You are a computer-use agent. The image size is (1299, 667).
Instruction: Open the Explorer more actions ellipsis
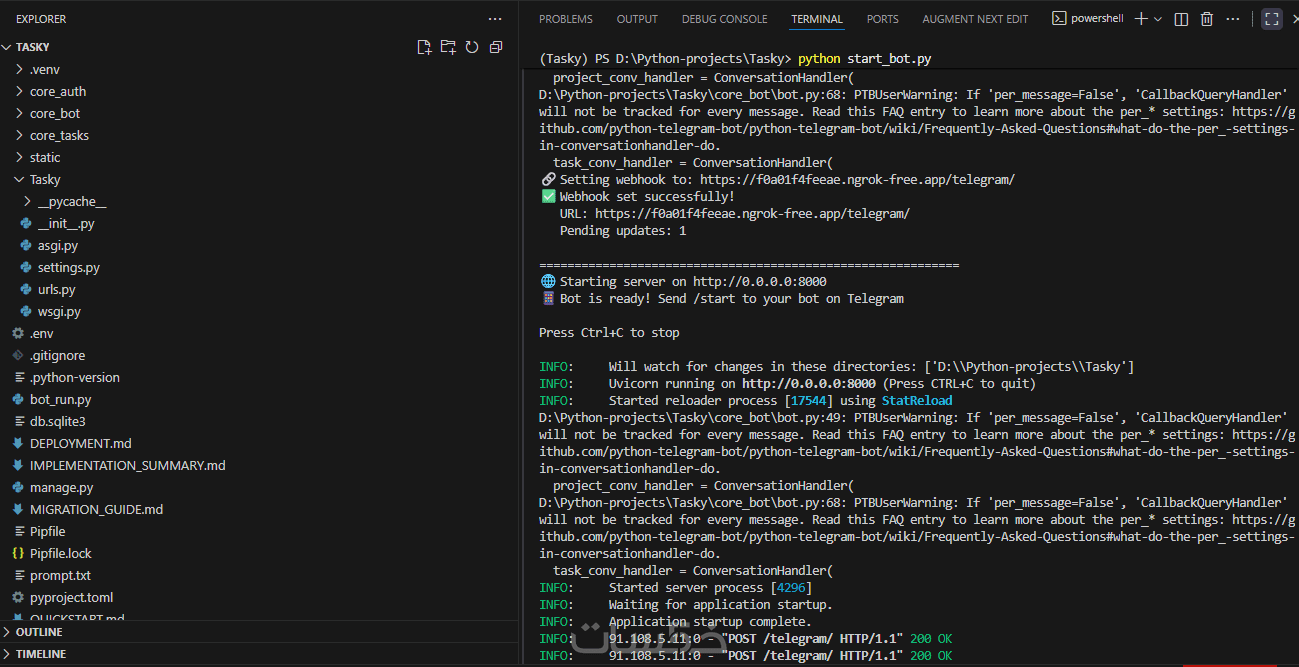[495, 19]
